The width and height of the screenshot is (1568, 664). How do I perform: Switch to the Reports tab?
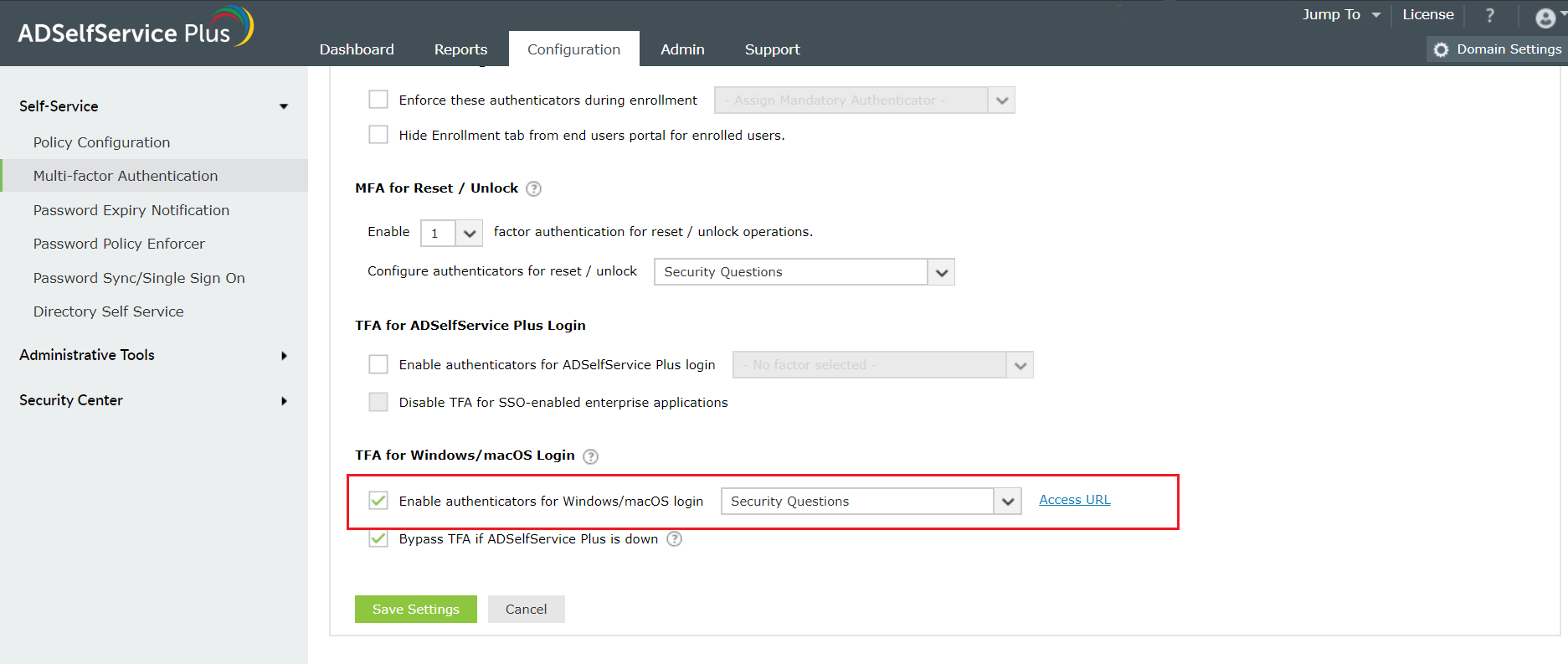460,49
